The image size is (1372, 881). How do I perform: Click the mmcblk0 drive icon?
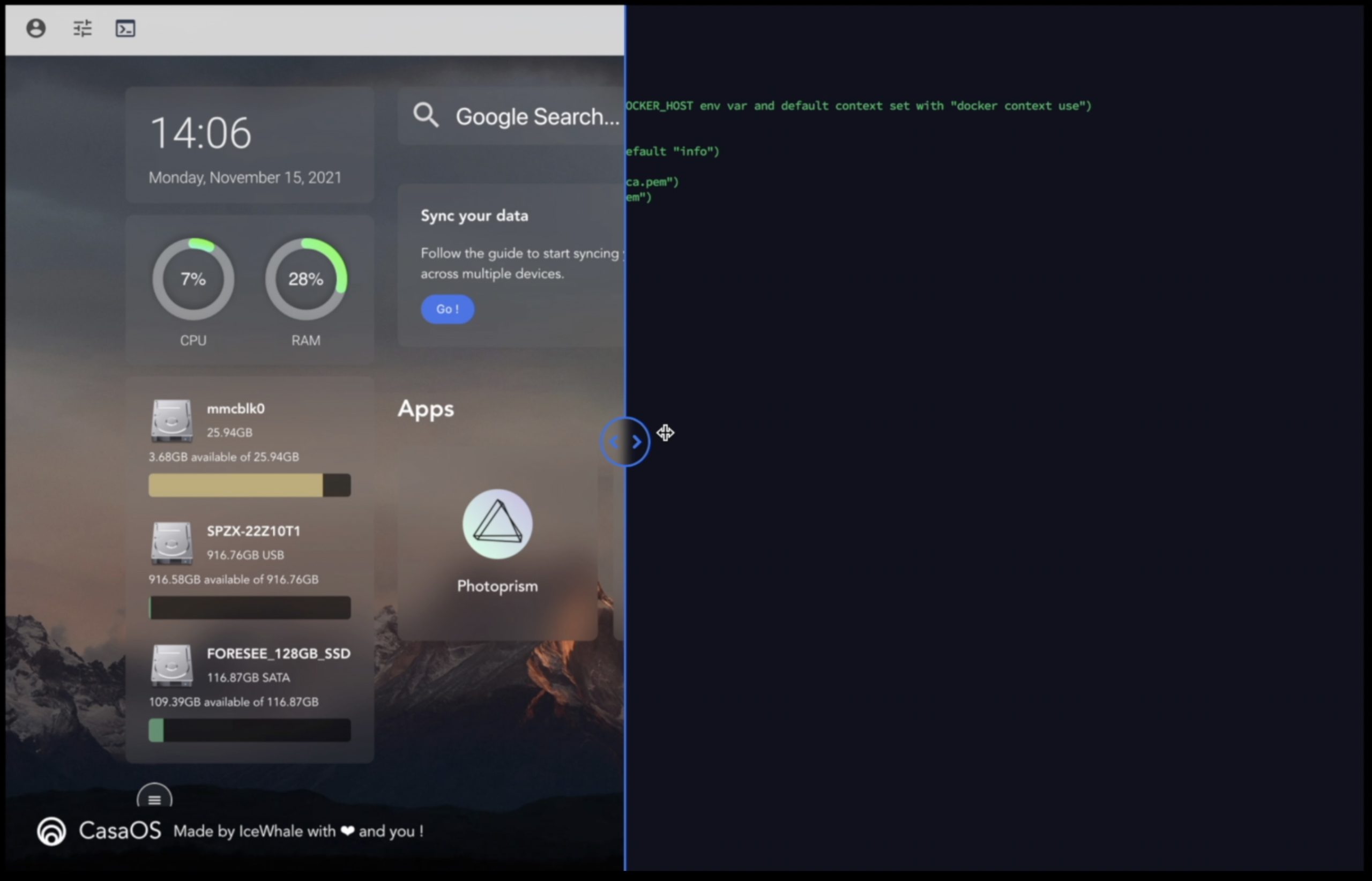(171, 421)
